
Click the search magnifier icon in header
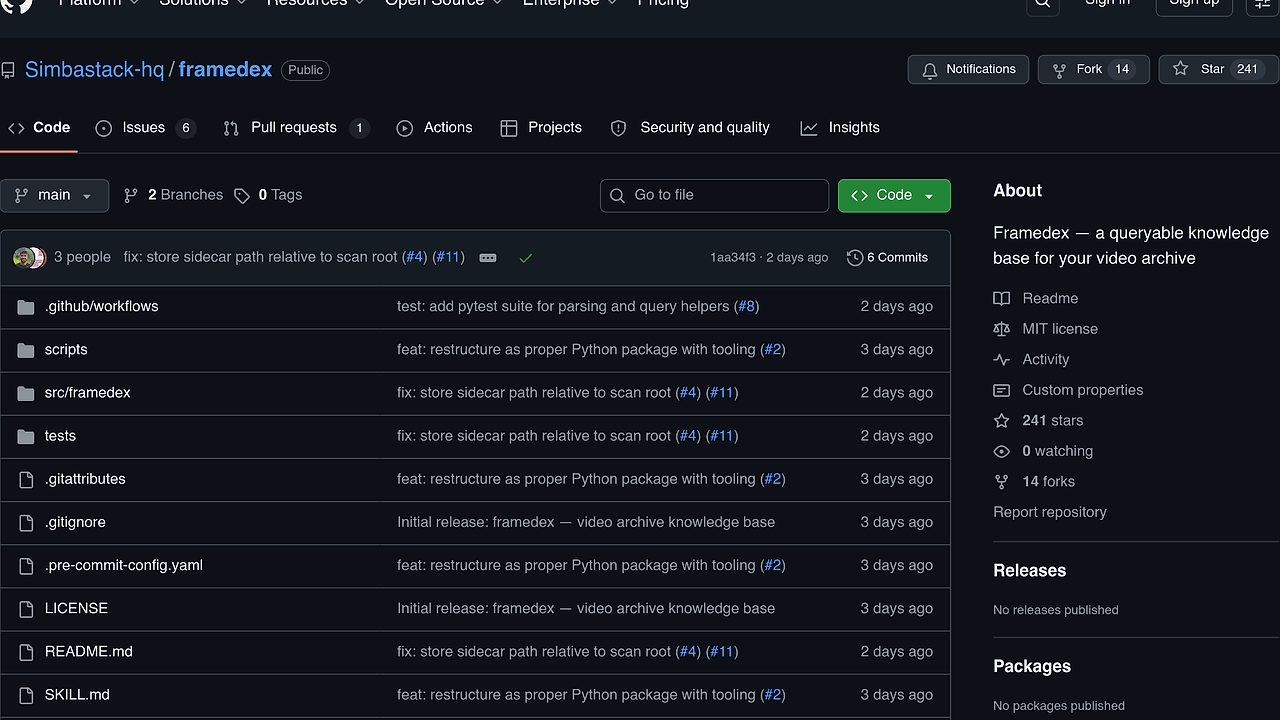point(1043,3)
